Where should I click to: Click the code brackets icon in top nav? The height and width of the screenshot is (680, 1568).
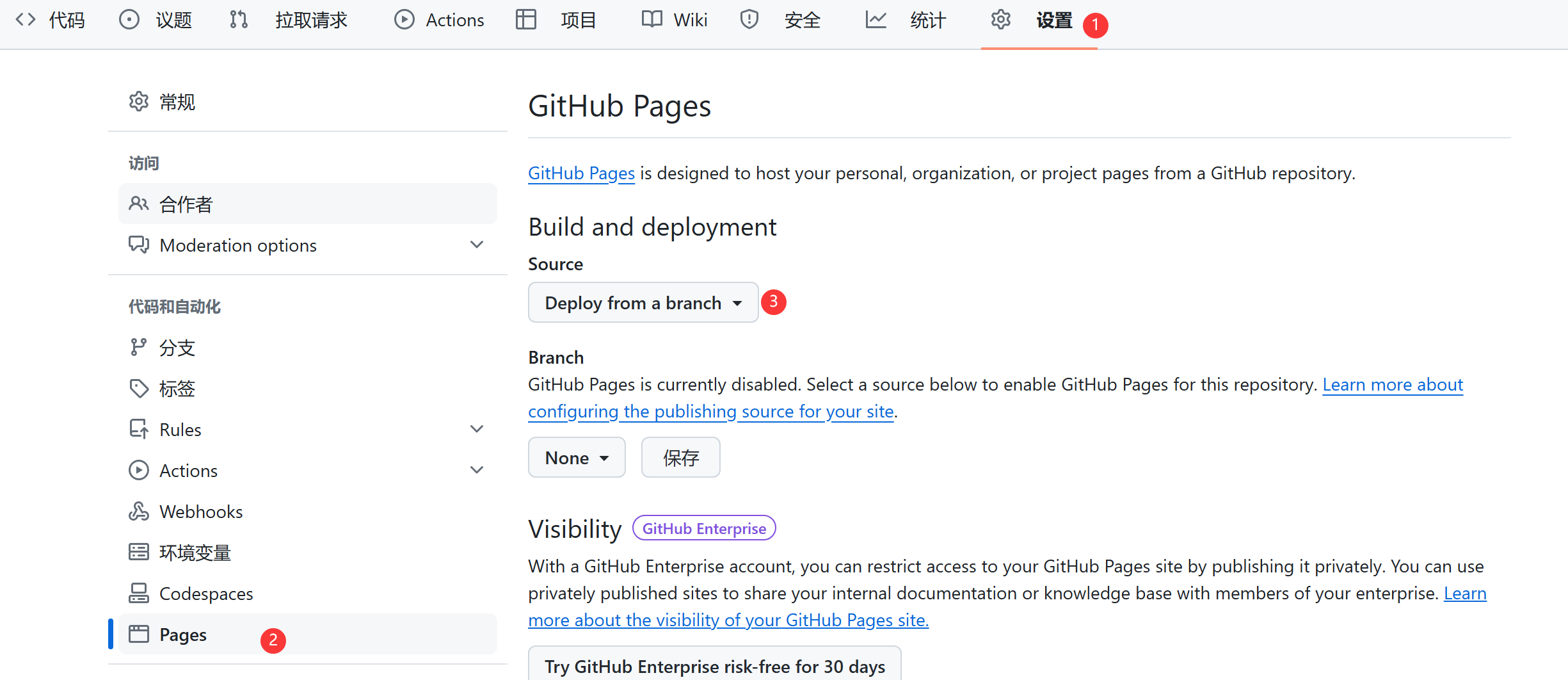(x=26, y=19)
